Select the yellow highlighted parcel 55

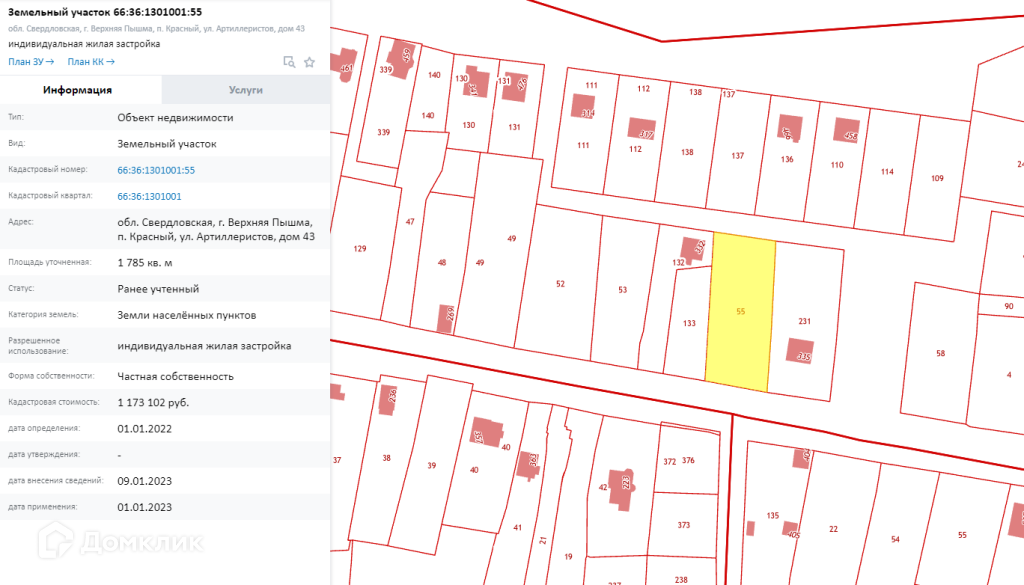pos(741,311)
